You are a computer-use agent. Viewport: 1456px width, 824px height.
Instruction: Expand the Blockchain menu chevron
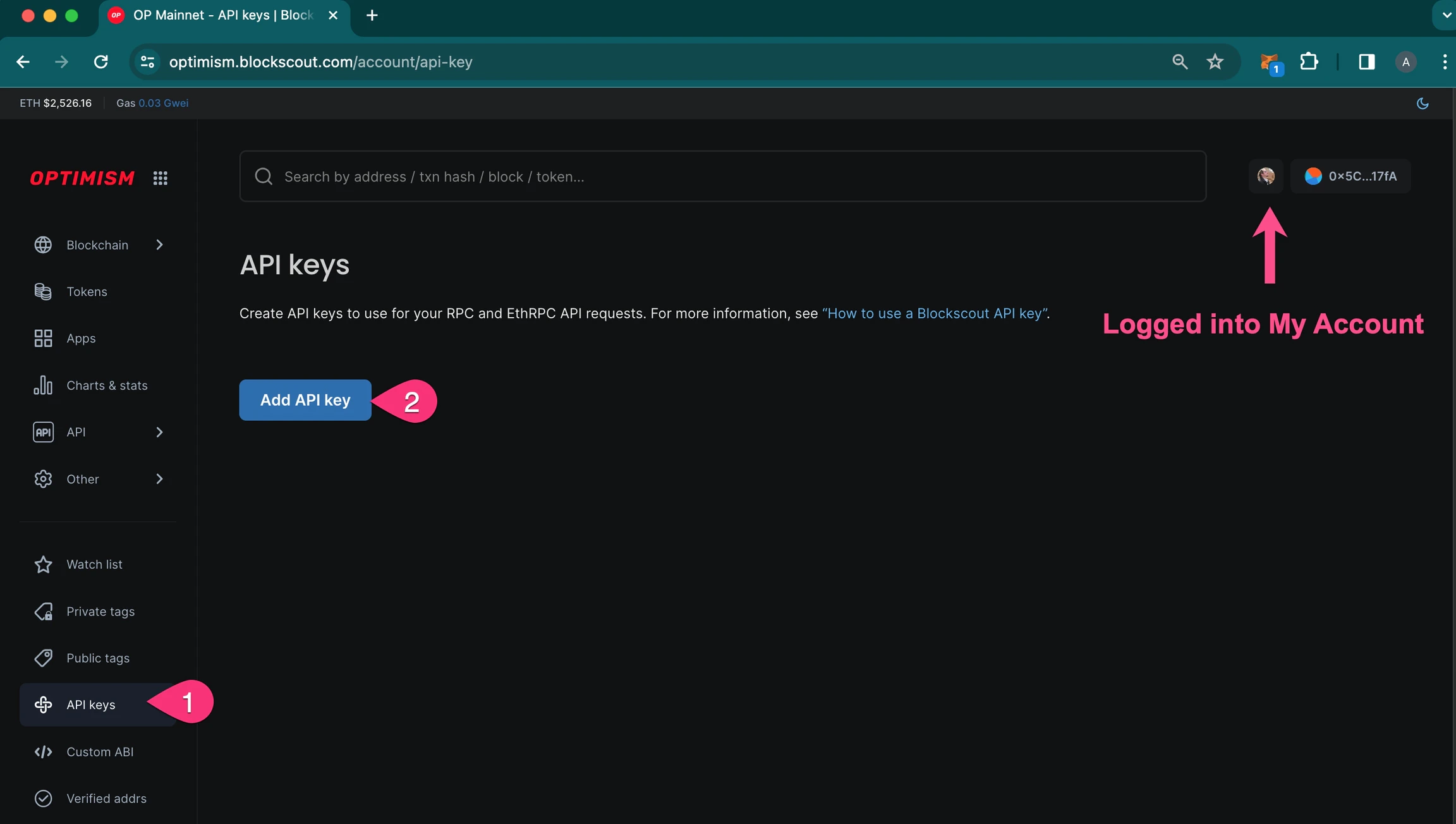pyautogui.click(x=159, y=245)
